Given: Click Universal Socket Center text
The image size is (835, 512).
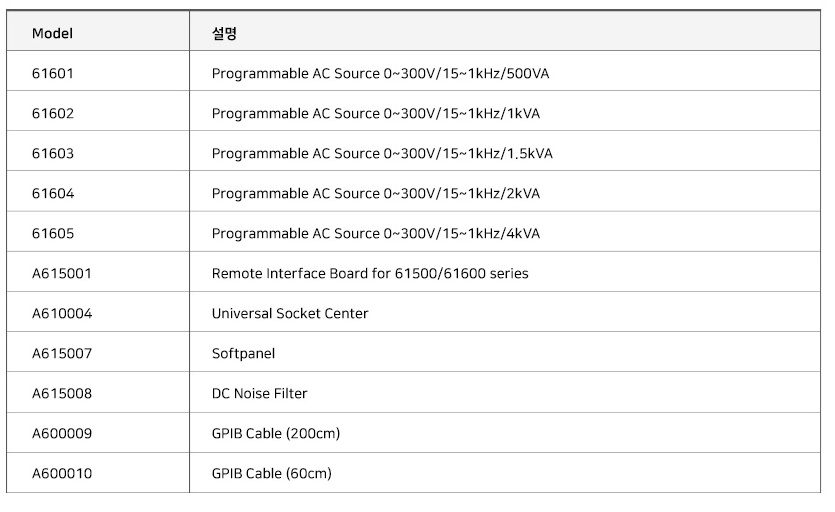Looking at the screenshot, I should click(290, 313).
